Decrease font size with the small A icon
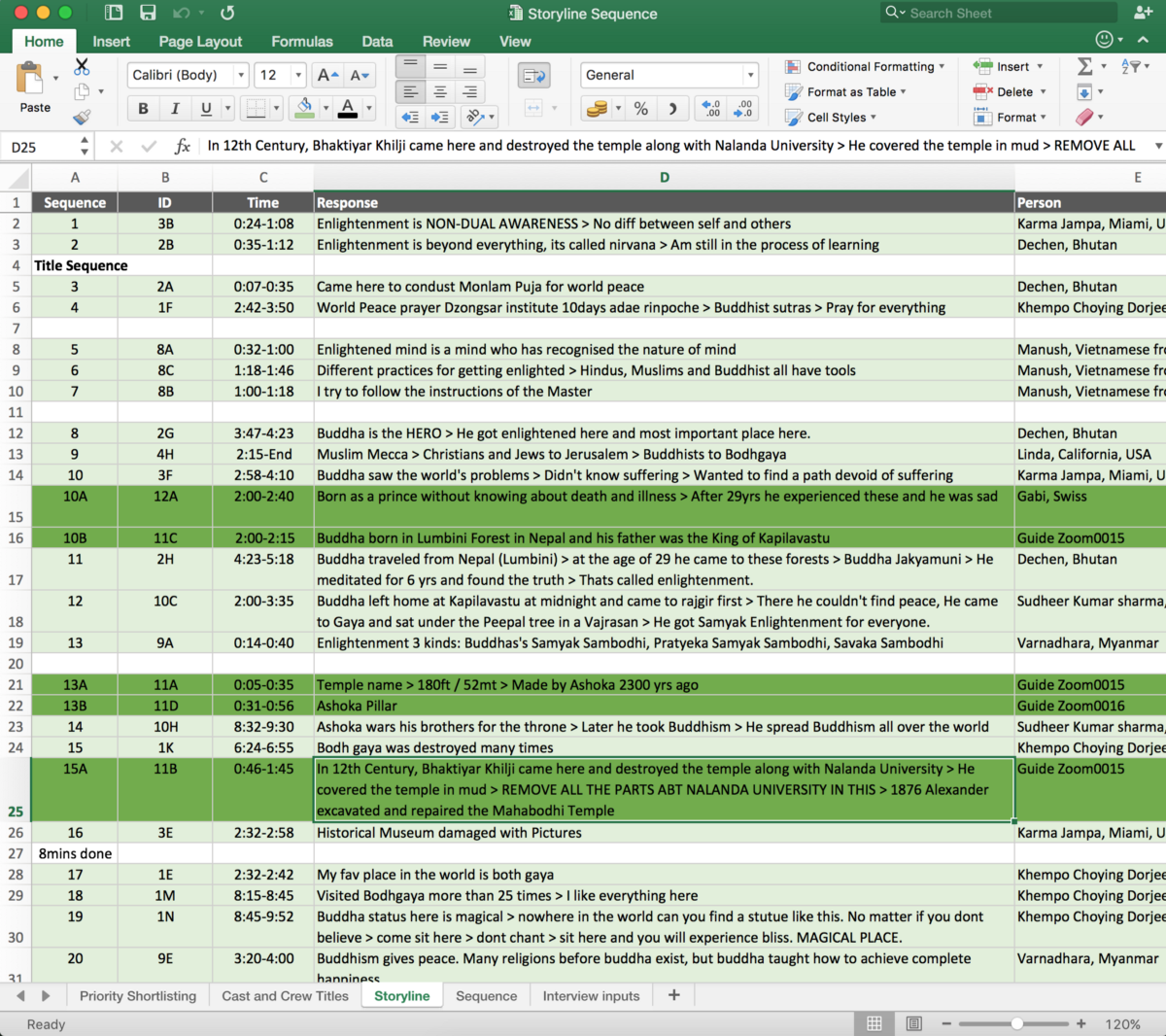 point(360,75)
